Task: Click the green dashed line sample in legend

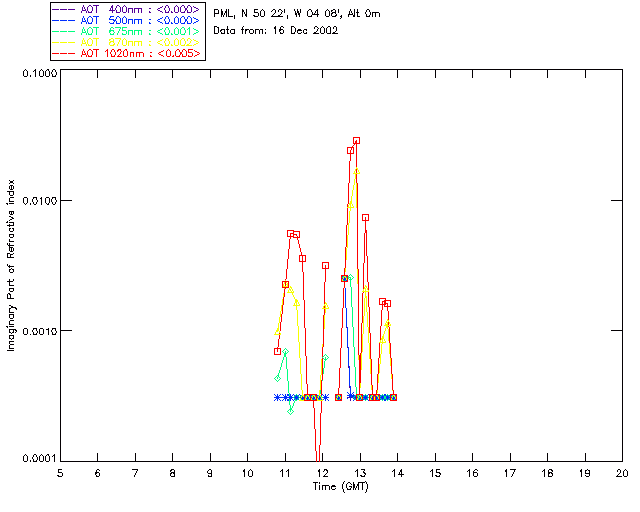Action: [64, 31]
